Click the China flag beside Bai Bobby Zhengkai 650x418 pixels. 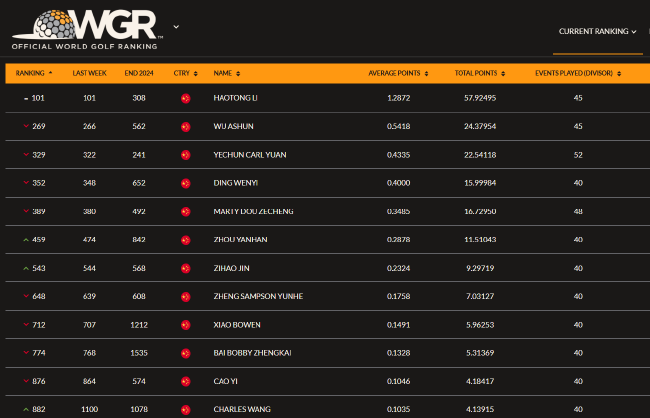(186, 353)
